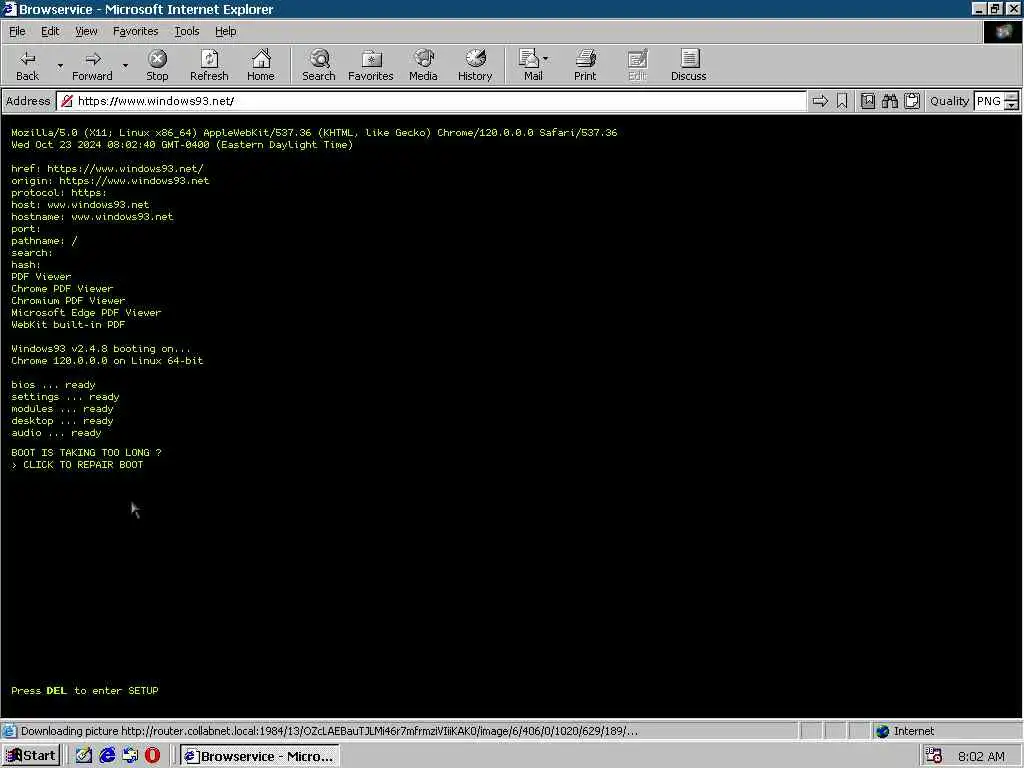The height and width of the screenshot is (768, 1024).
Task: Click the 'href: https://www.windows93.net/' line
Action: pyautogui.click(x=107, y=168)
